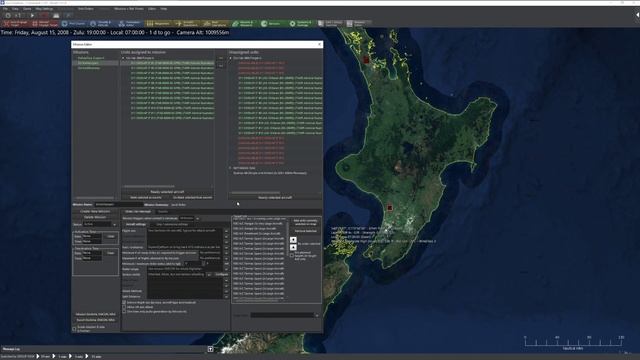The height and width of the screenshot is (360, 640).
Task: Click Clear in the Activation Time group
Action: pos(111,236)
